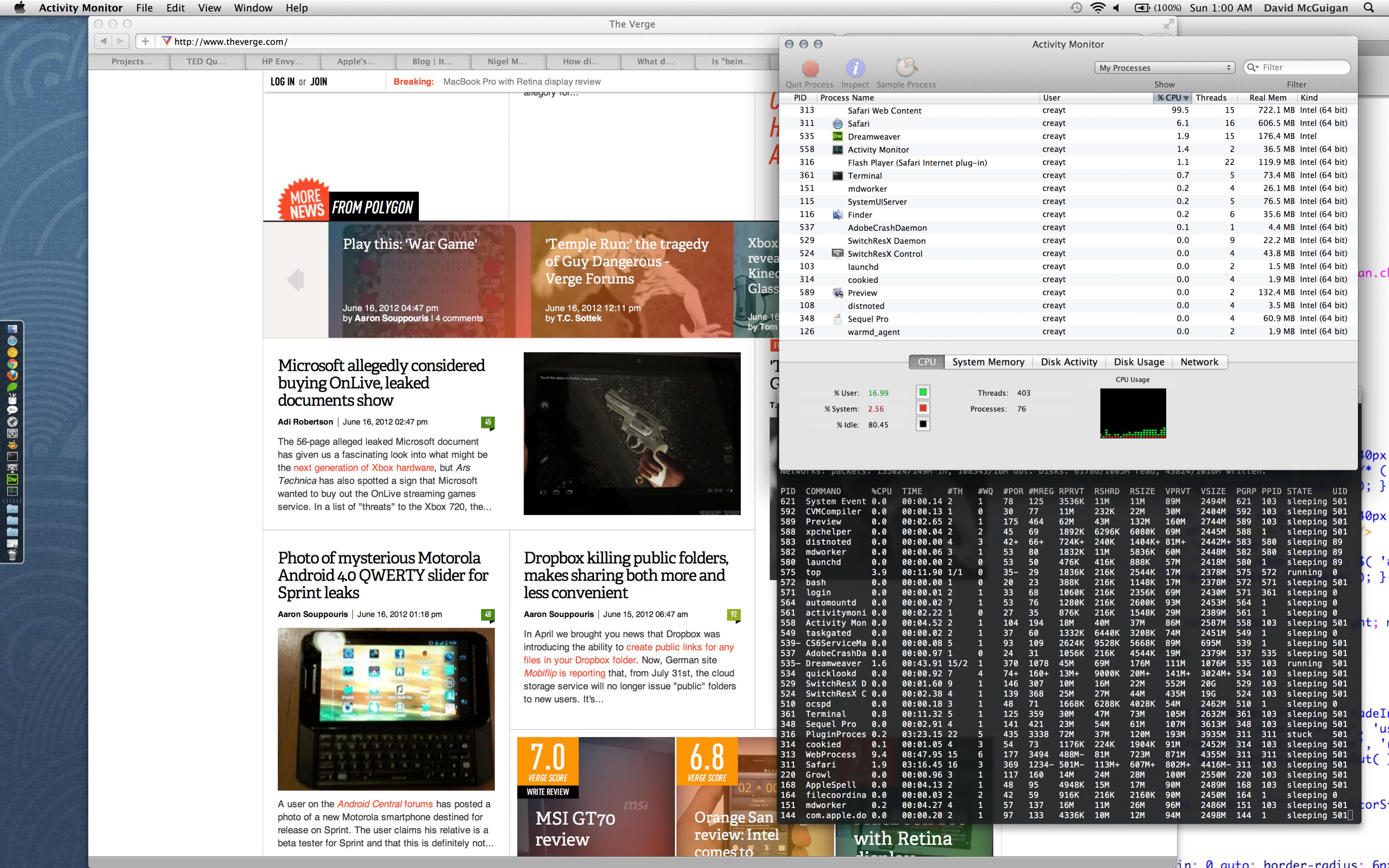Open Dreamweaver from the dock
Viewport: 1389px width, 868px height.
(12, 479)
